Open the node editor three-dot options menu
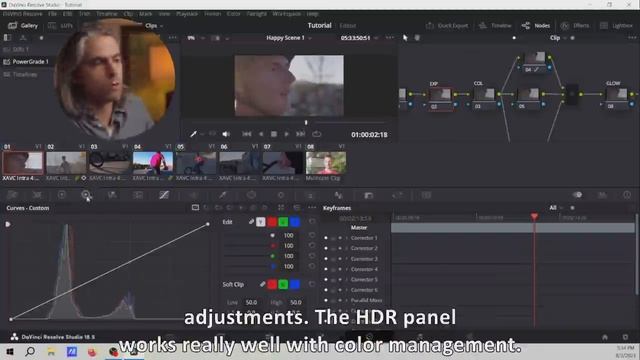 tap(632, 38)
